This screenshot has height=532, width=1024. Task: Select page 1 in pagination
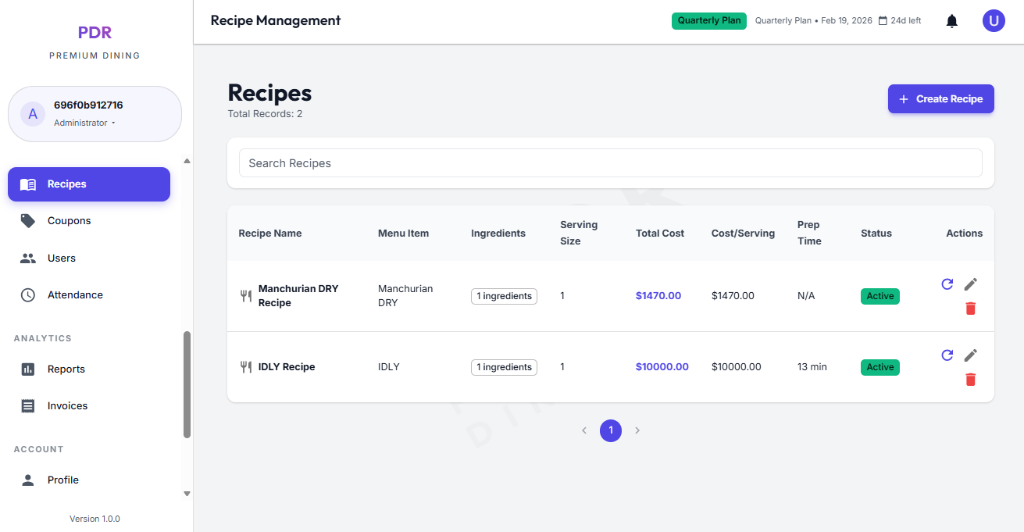(610, 430)
